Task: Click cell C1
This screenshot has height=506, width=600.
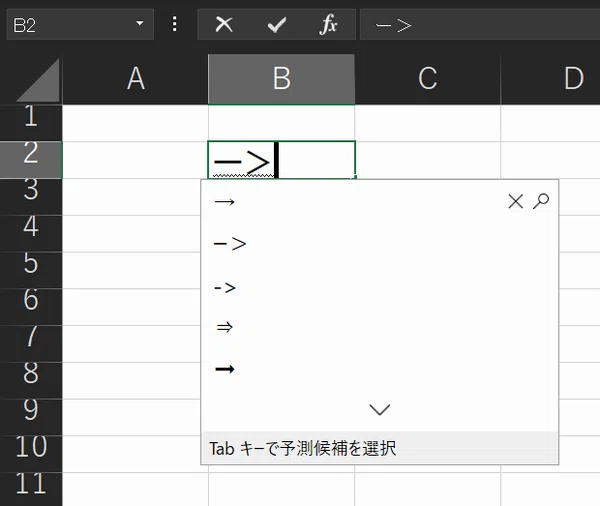Action: 427,123
